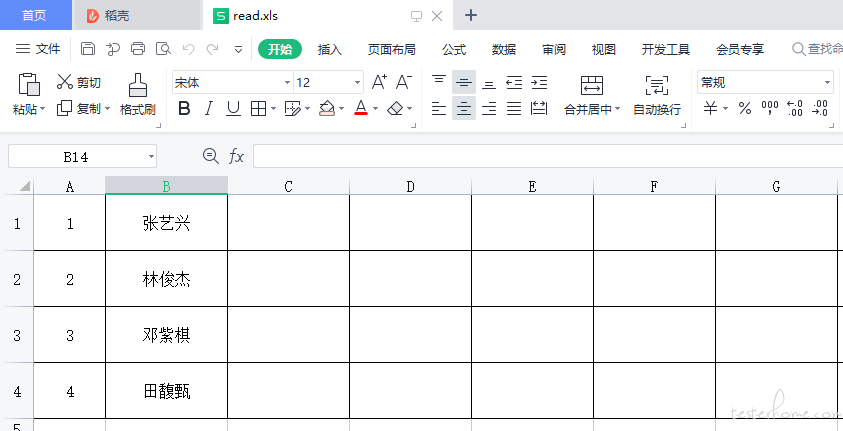
Task: Click the thousands separator 000 icon
Action: [770, 108]
